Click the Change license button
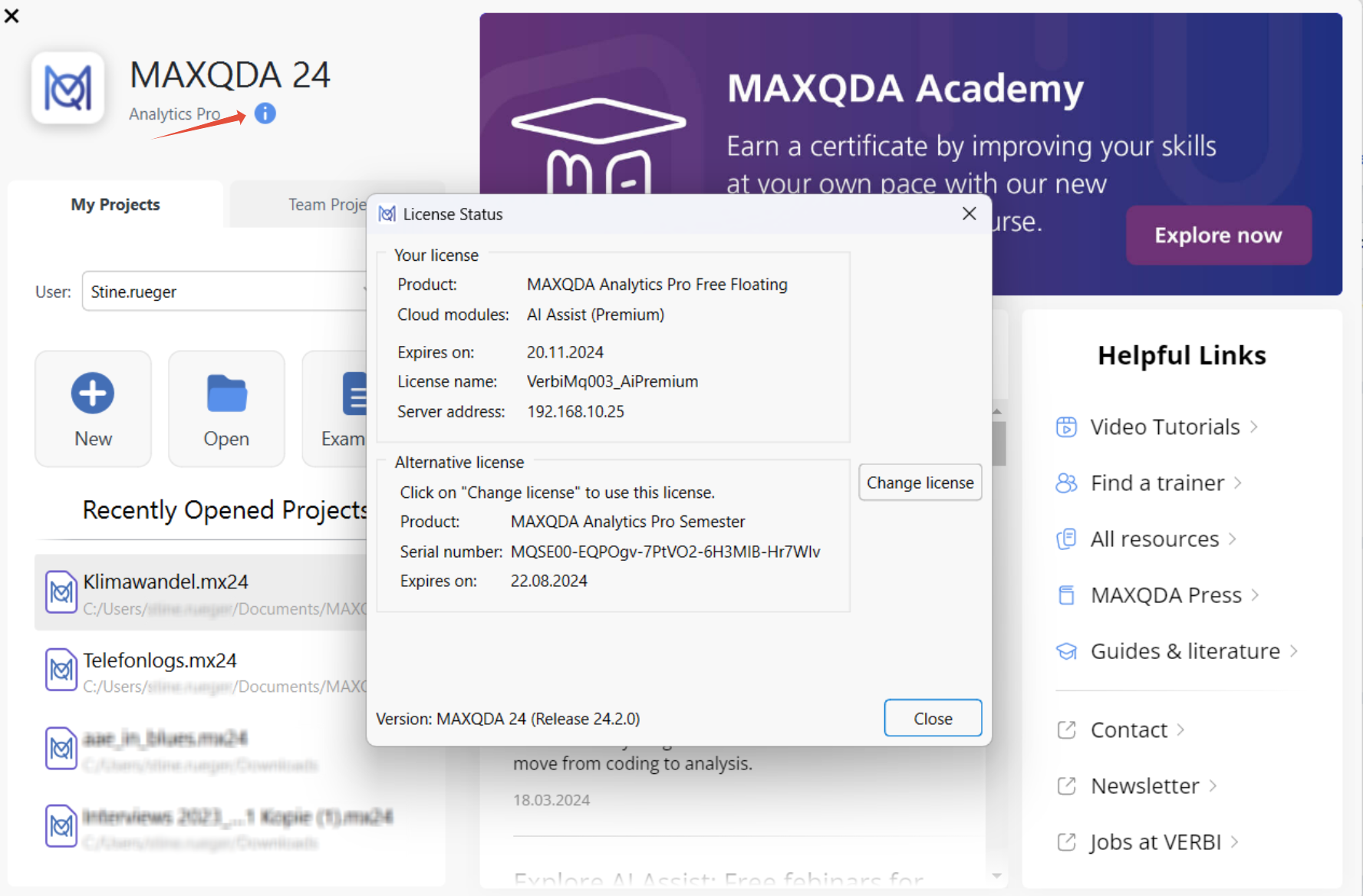The image size is (1363, 896). (920, 483)
